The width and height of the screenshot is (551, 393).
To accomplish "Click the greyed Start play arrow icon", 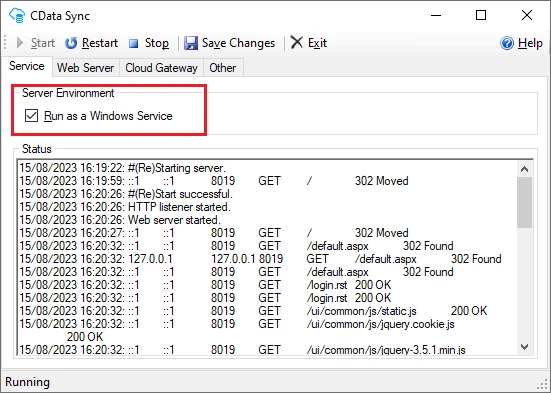I will pyautogui.click(x=20, y=43).
